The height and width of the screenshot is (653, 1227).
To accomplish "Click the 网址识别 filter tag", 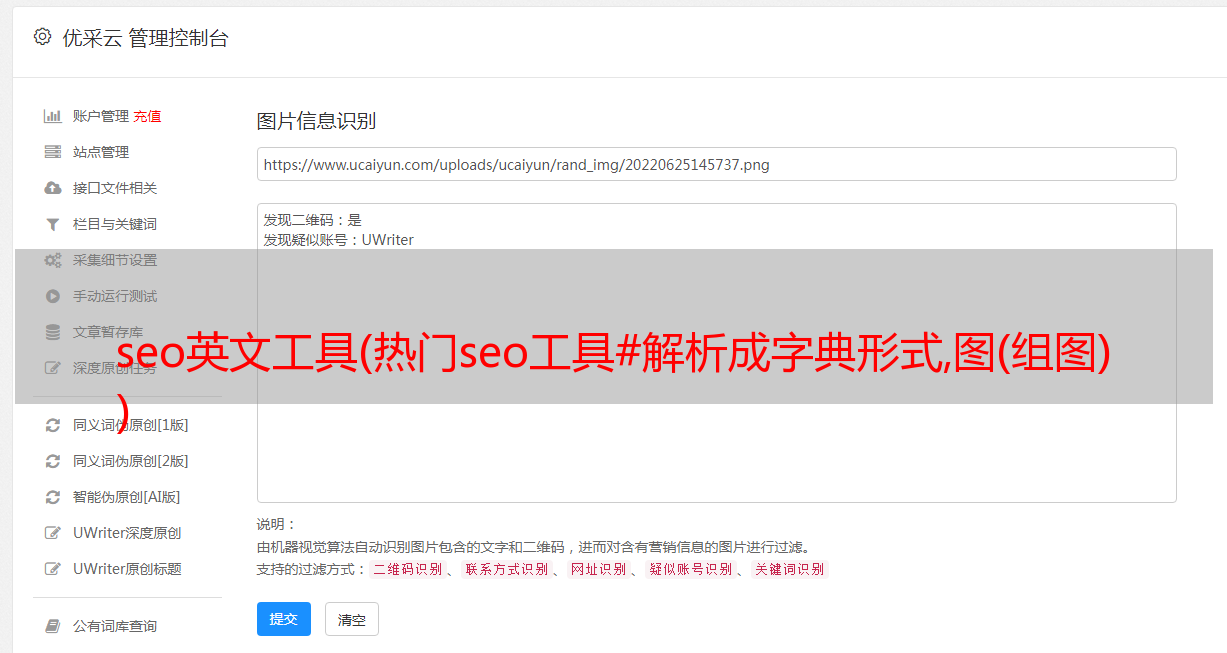I will tap(598, 569).
